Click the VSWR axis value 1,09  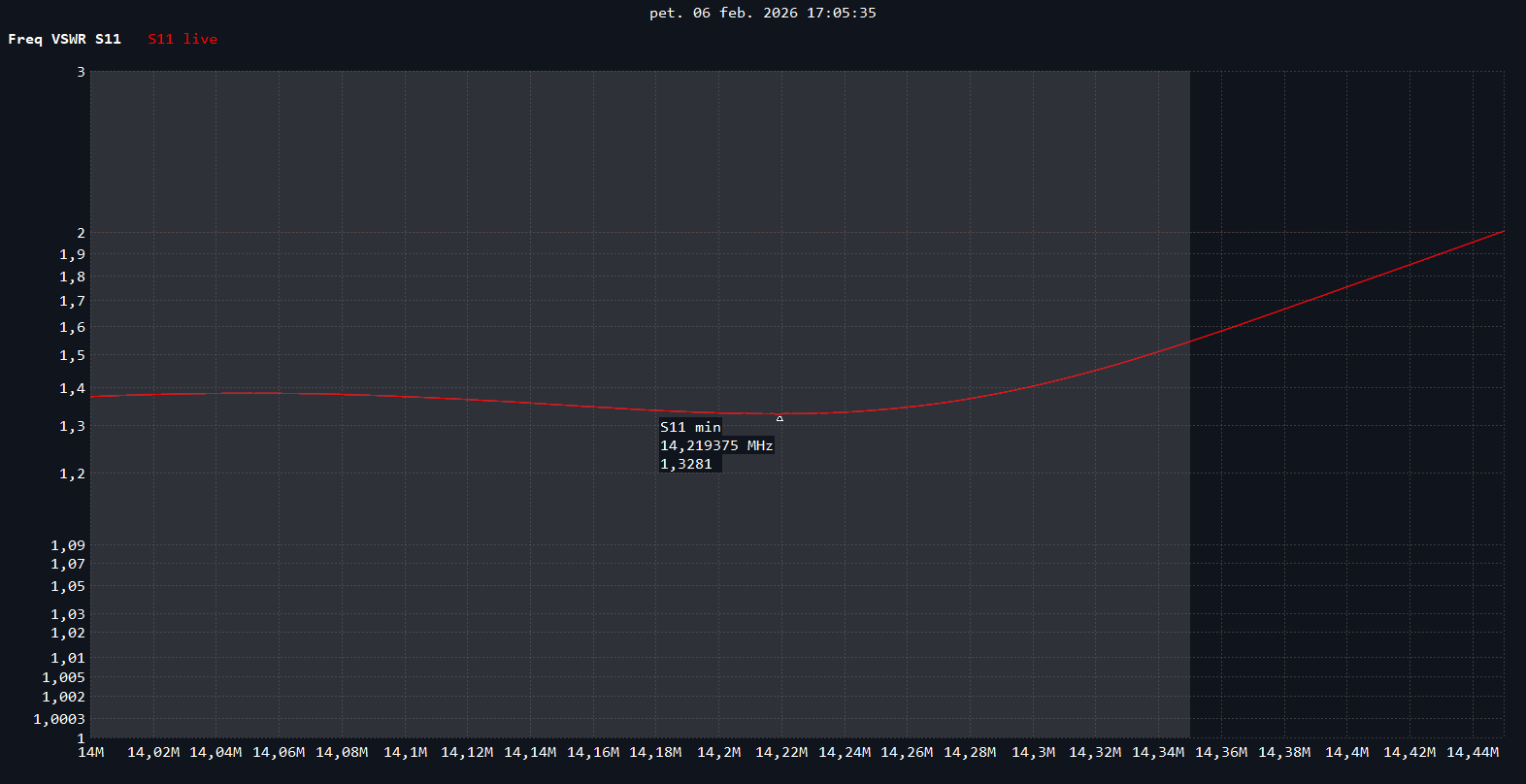[68, 545]
